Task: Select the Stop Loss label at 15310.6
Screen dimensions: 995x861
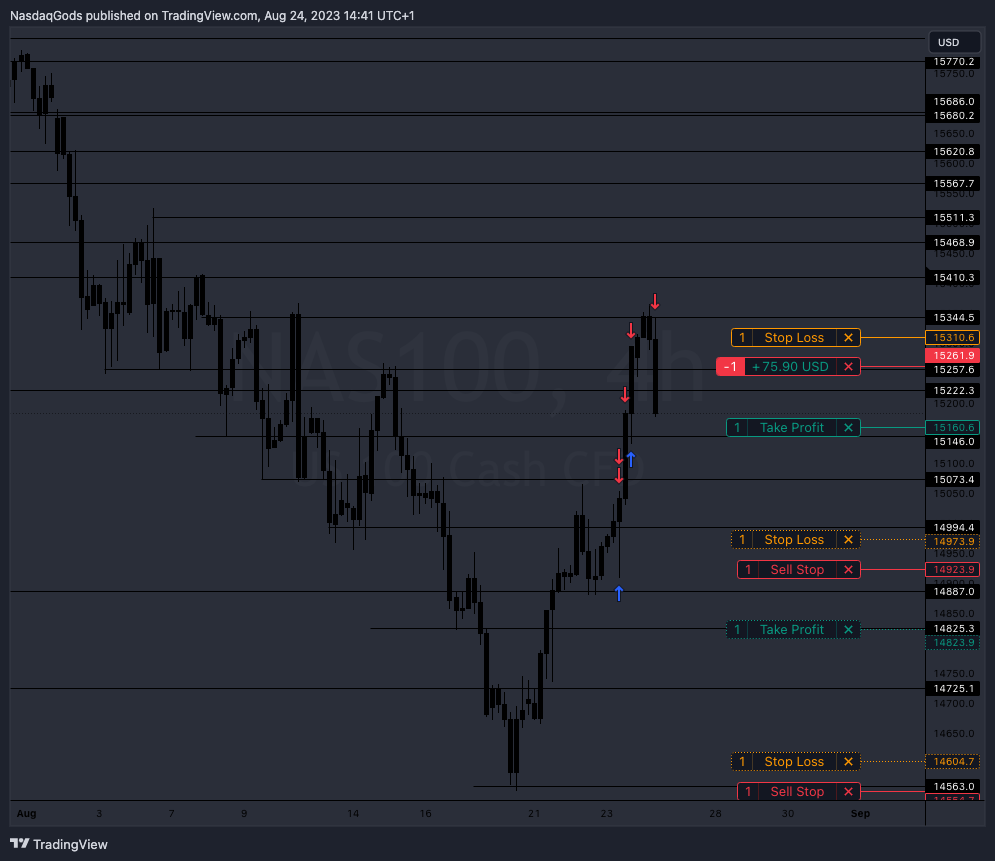Action: 794,338
